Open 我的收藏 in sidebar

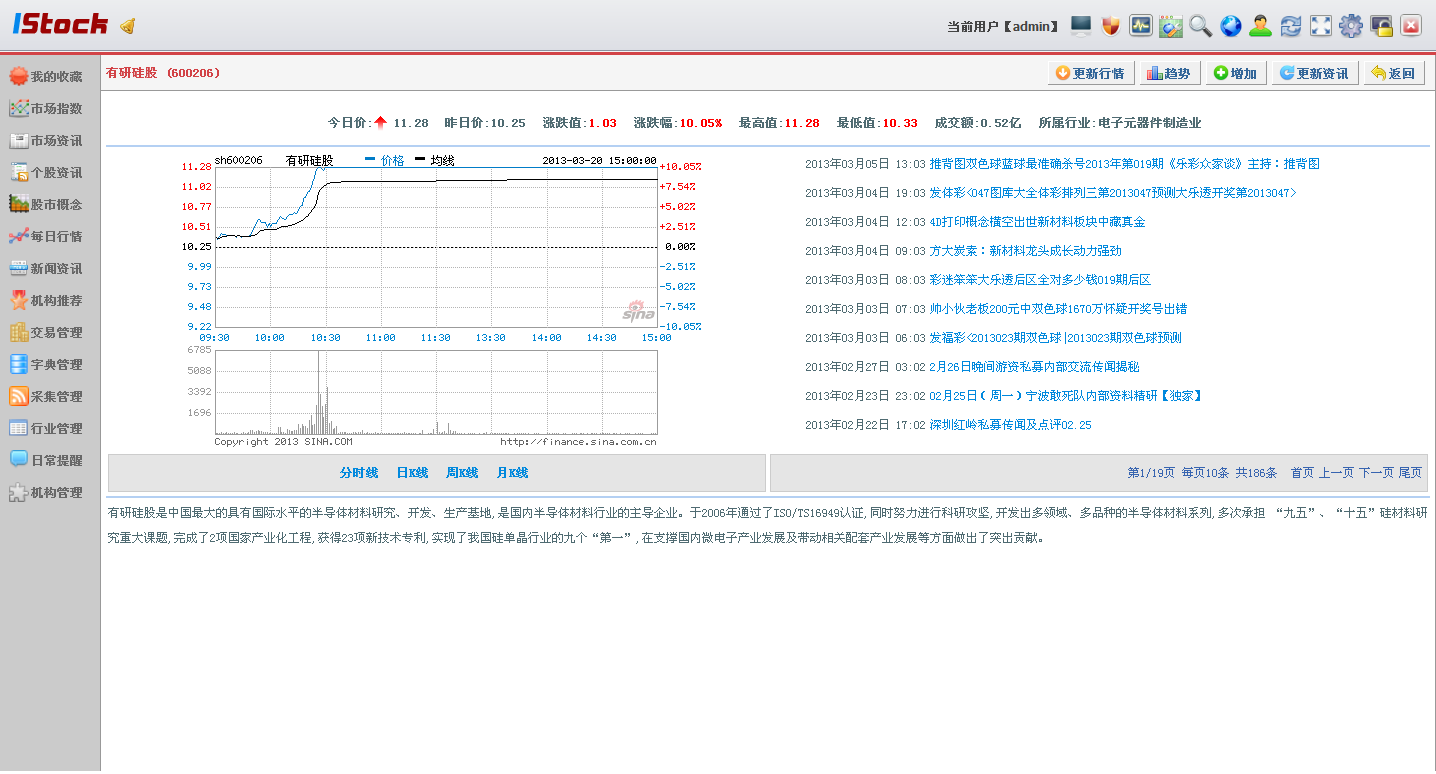pyautogui.click(x=46, y=76)
